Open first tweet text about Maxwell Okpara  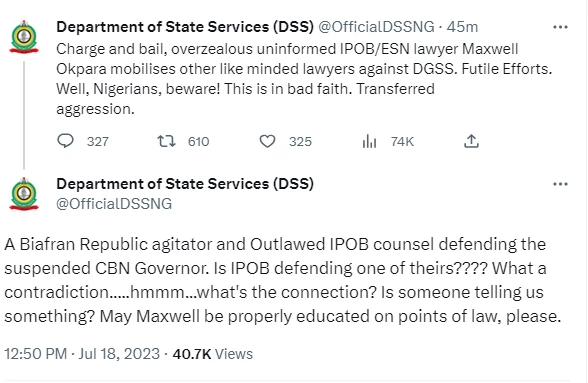[304, 79]
